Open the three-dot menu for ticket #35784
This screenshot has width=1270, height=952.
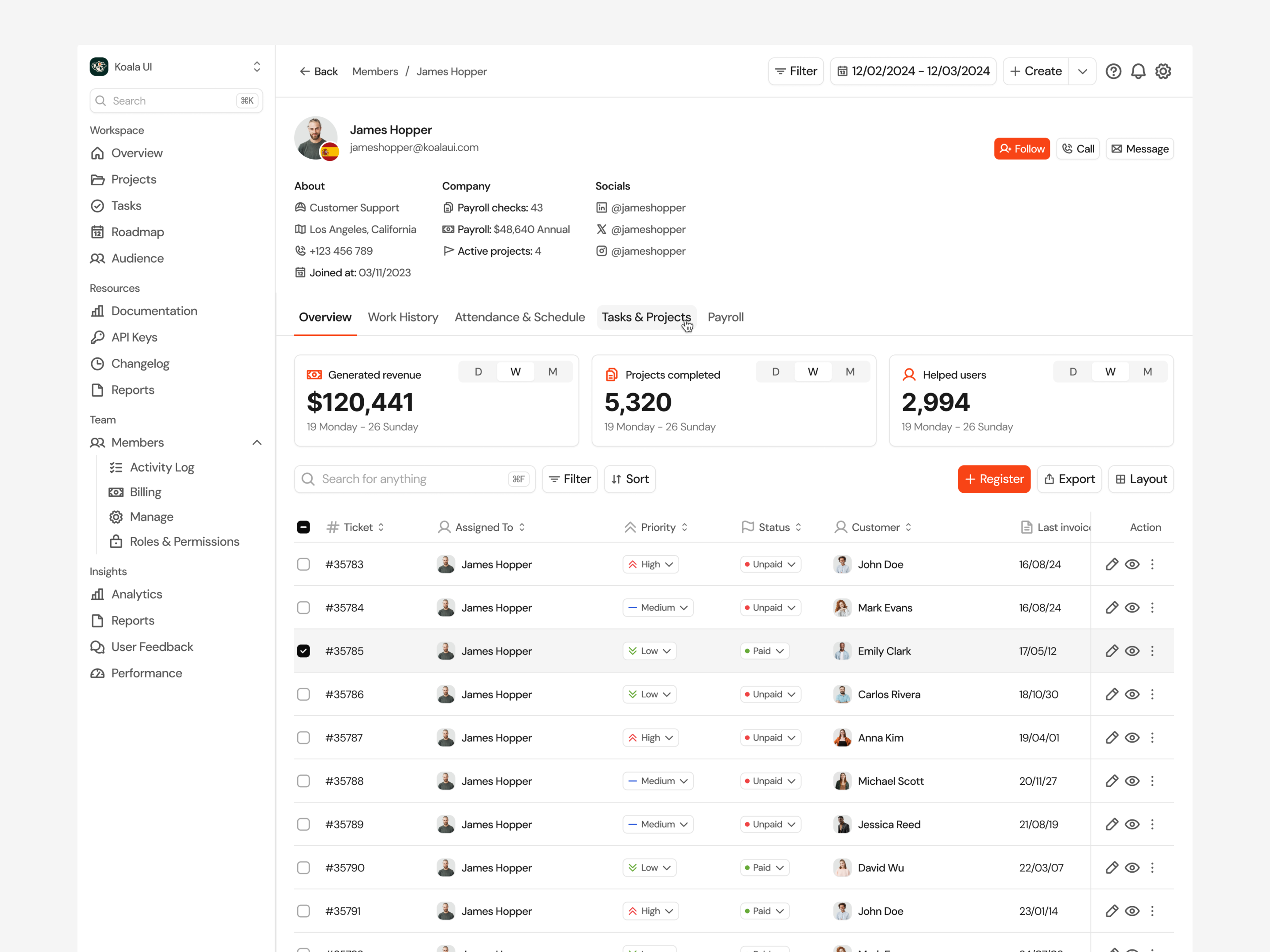point(1152,608)
